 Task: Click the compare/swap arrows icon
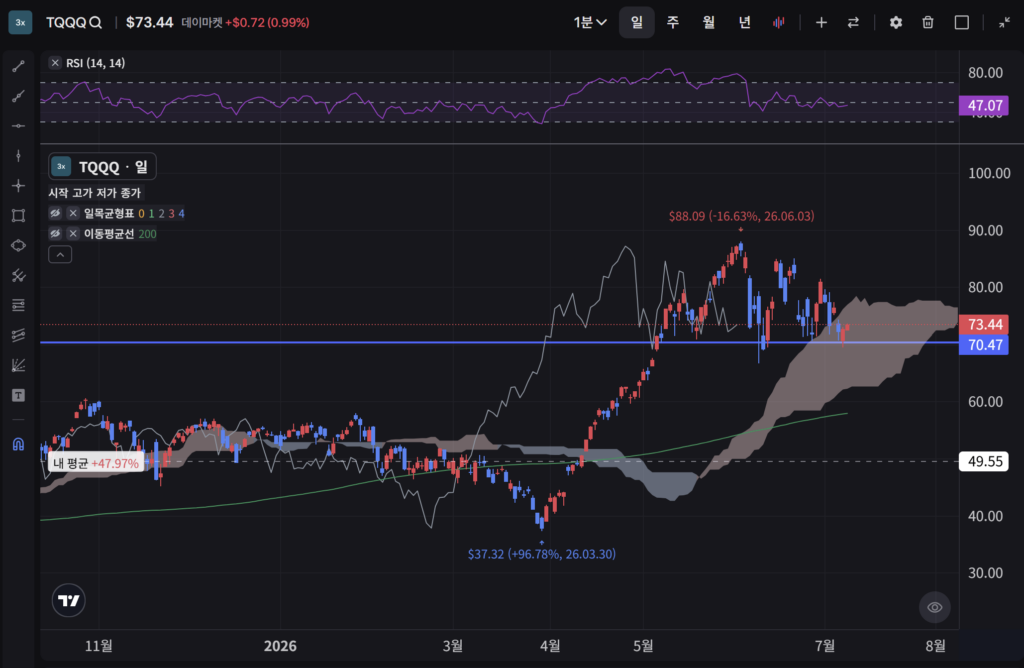tap(853, 22)
